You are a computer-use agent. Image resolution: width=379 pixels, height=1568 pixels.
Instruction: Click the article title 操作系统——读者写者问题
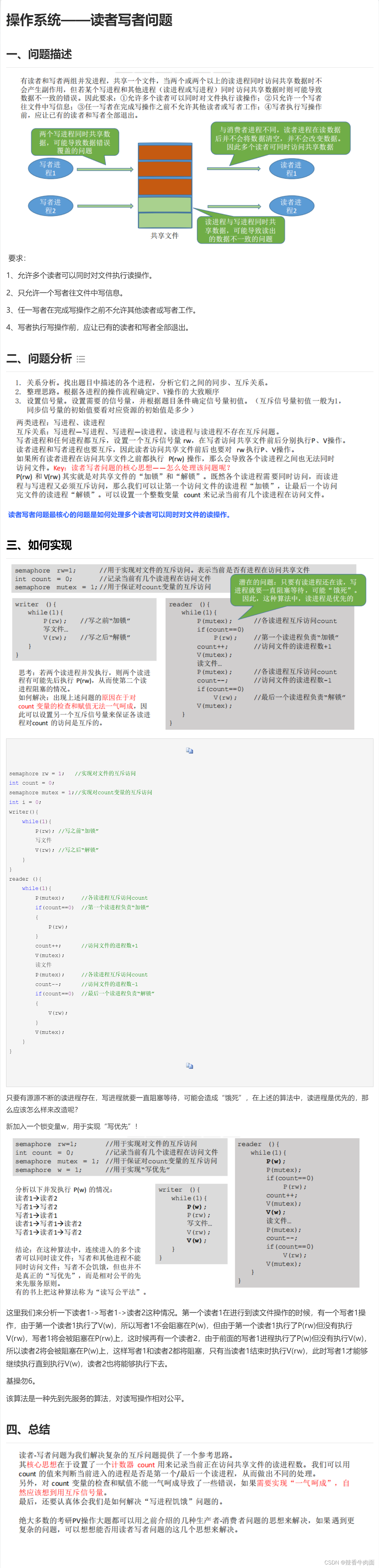pos(90,20)
